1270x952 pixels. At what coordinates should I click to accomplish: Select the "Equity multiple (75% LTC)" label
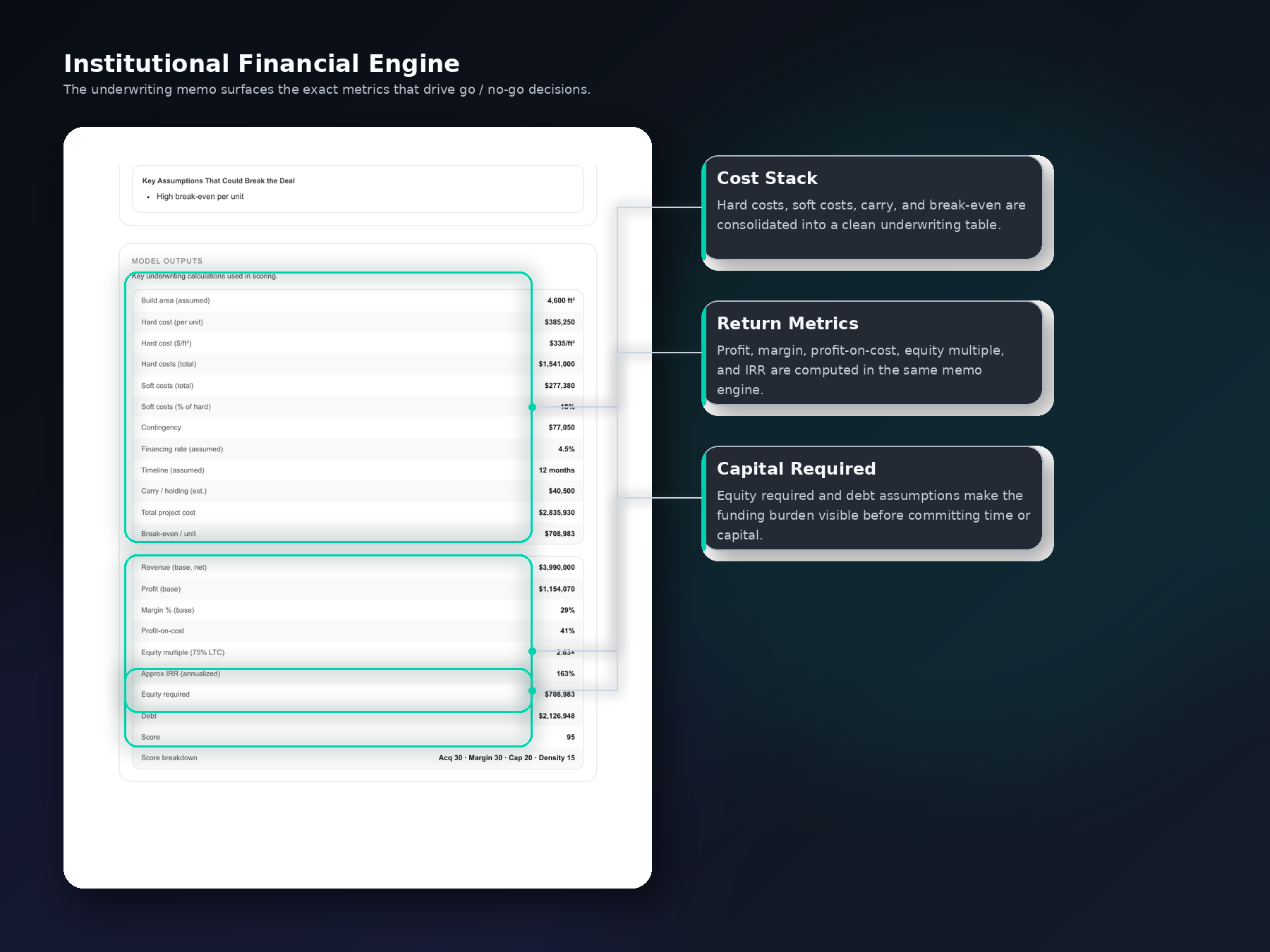183,652
